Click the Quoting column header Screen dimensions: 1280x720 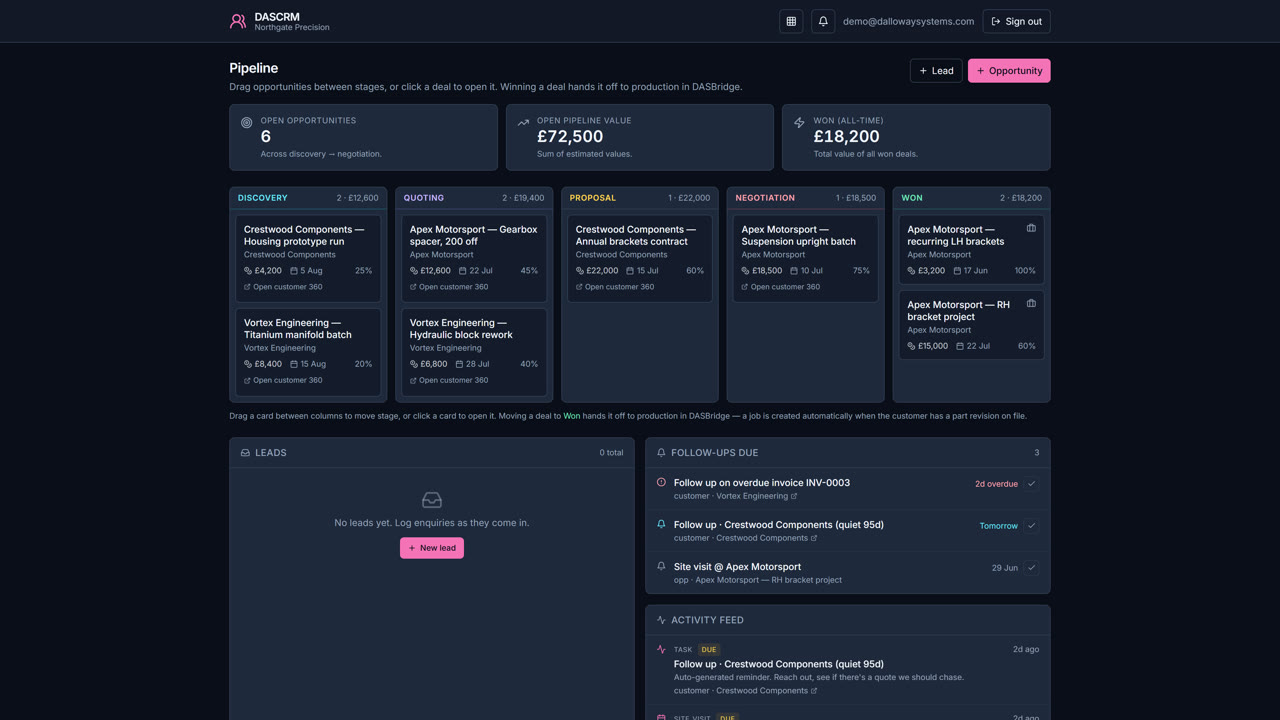(474, 198)
